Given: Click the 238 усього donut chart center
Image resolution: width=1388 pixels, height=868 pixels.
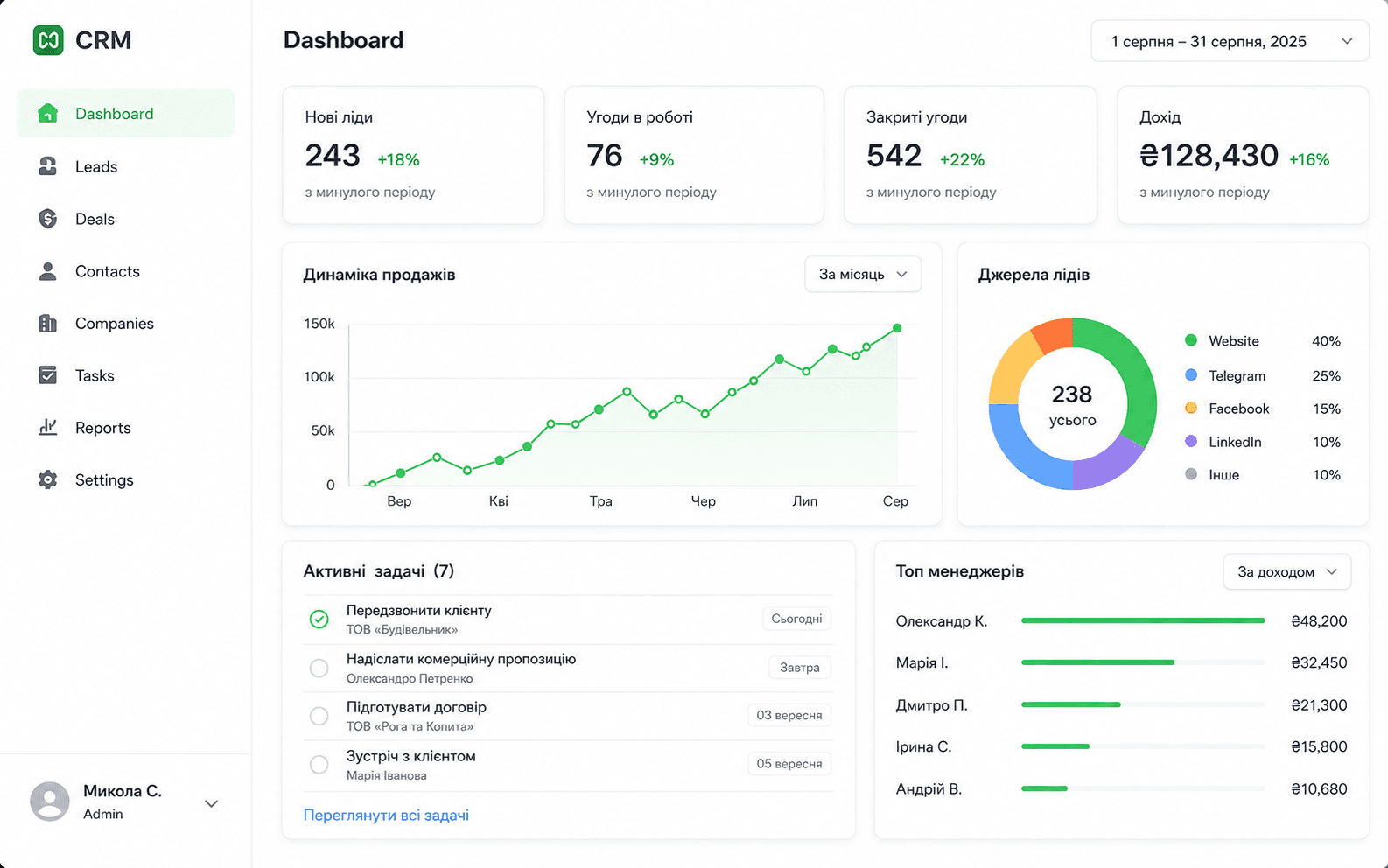Looking at the screenshot, I should (1073, 405).
